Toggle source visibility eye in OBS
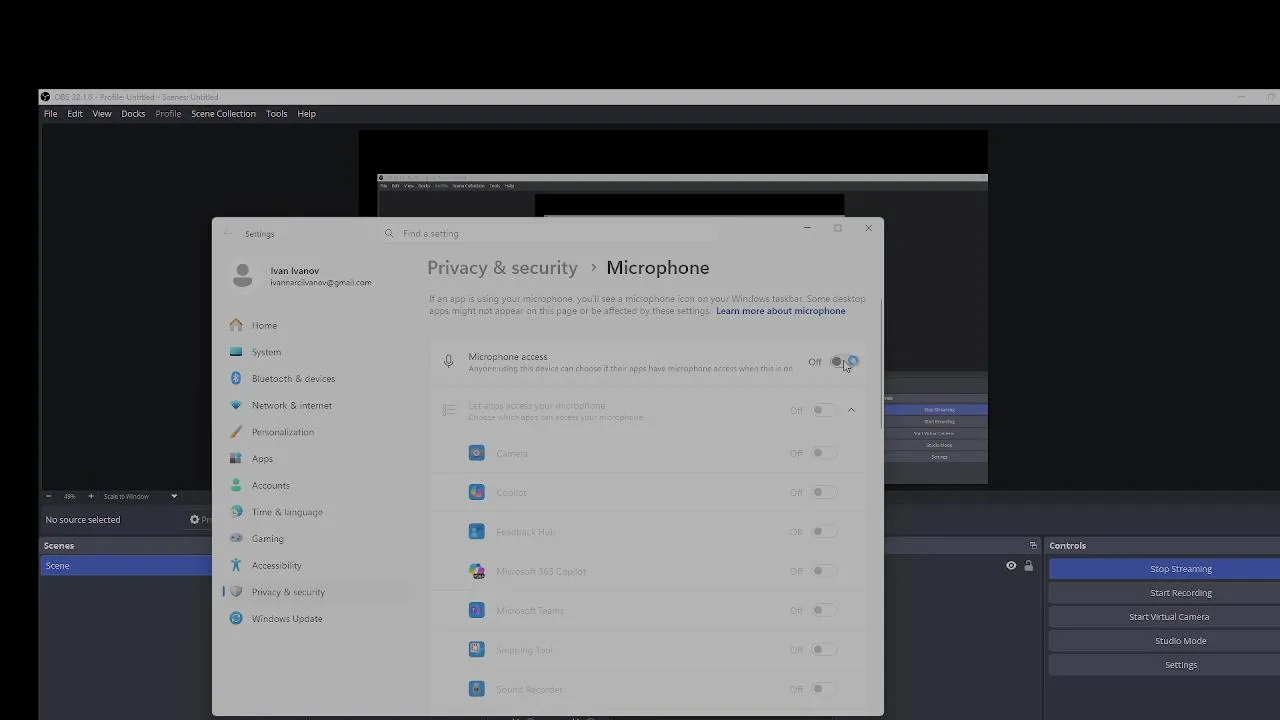This screenshot has height=720, width=1280. coord(1011,566)
